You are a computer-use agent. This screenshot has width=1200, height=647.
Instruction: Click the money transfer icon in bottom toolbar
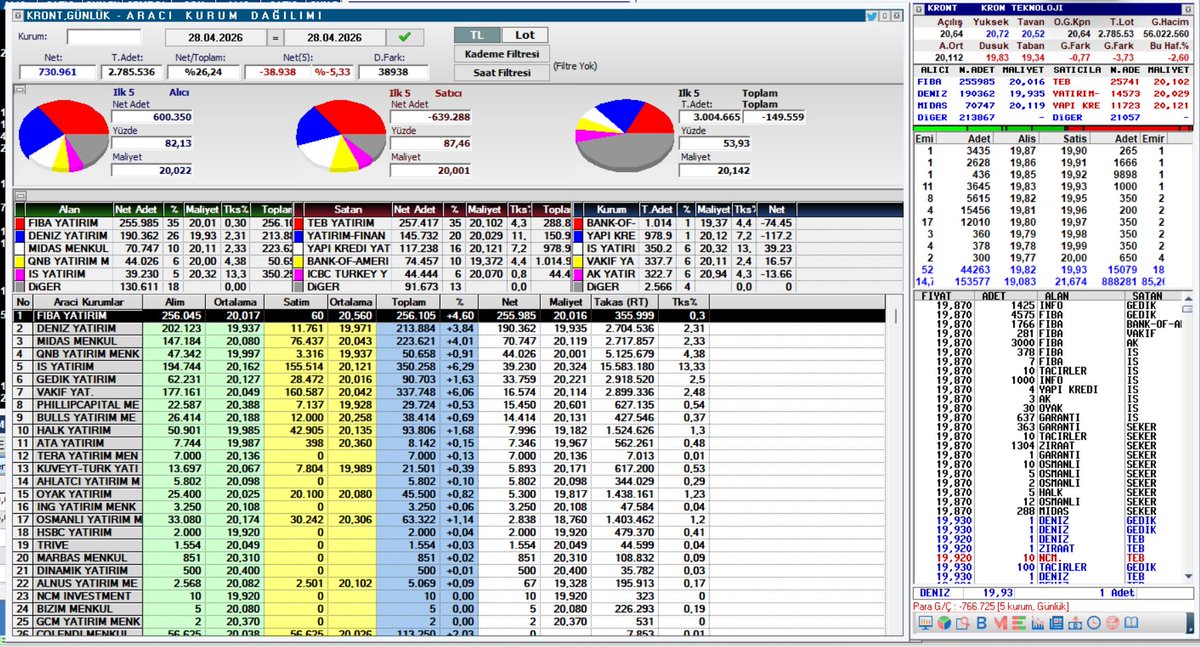coord(1075,623)
